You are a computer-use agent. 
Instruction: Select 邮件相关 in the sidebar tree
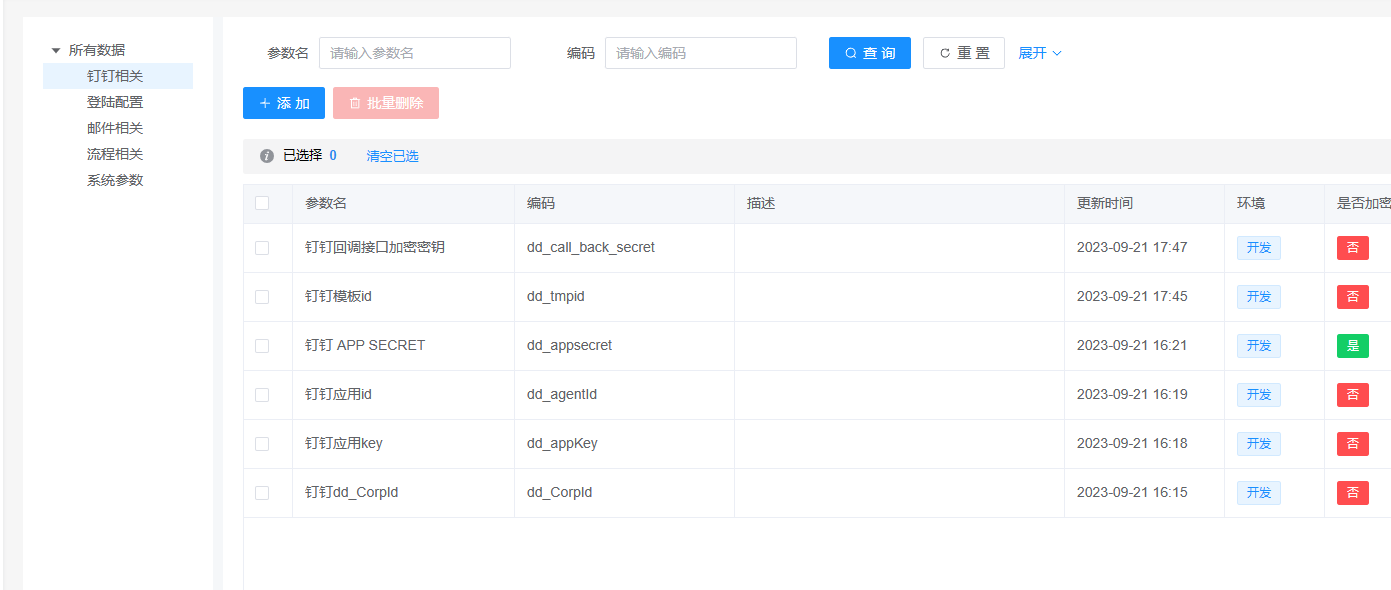pos(115,128)
